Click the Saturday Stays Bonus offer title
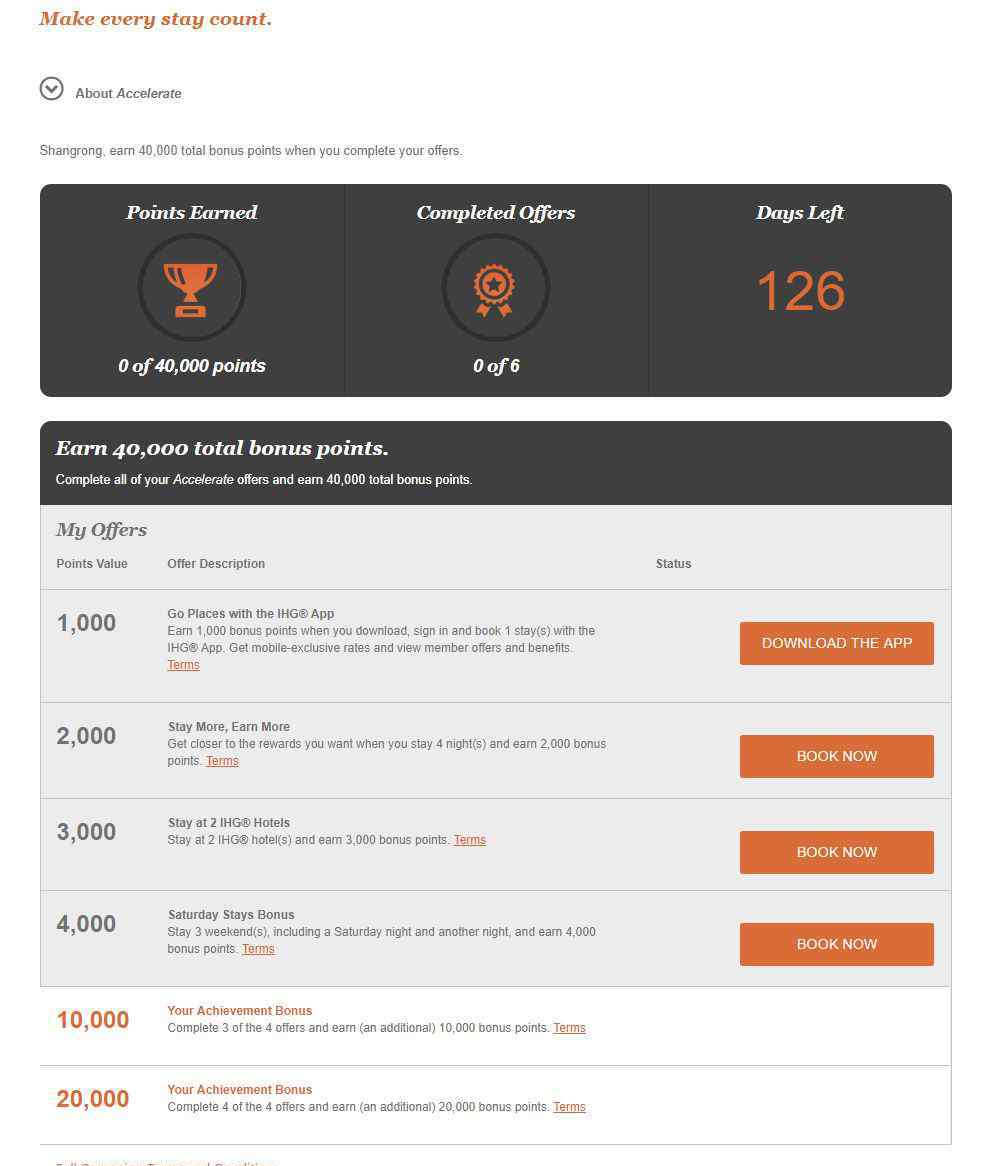Viewport: 1006px width, 1166px height. [x=231, y=915]
